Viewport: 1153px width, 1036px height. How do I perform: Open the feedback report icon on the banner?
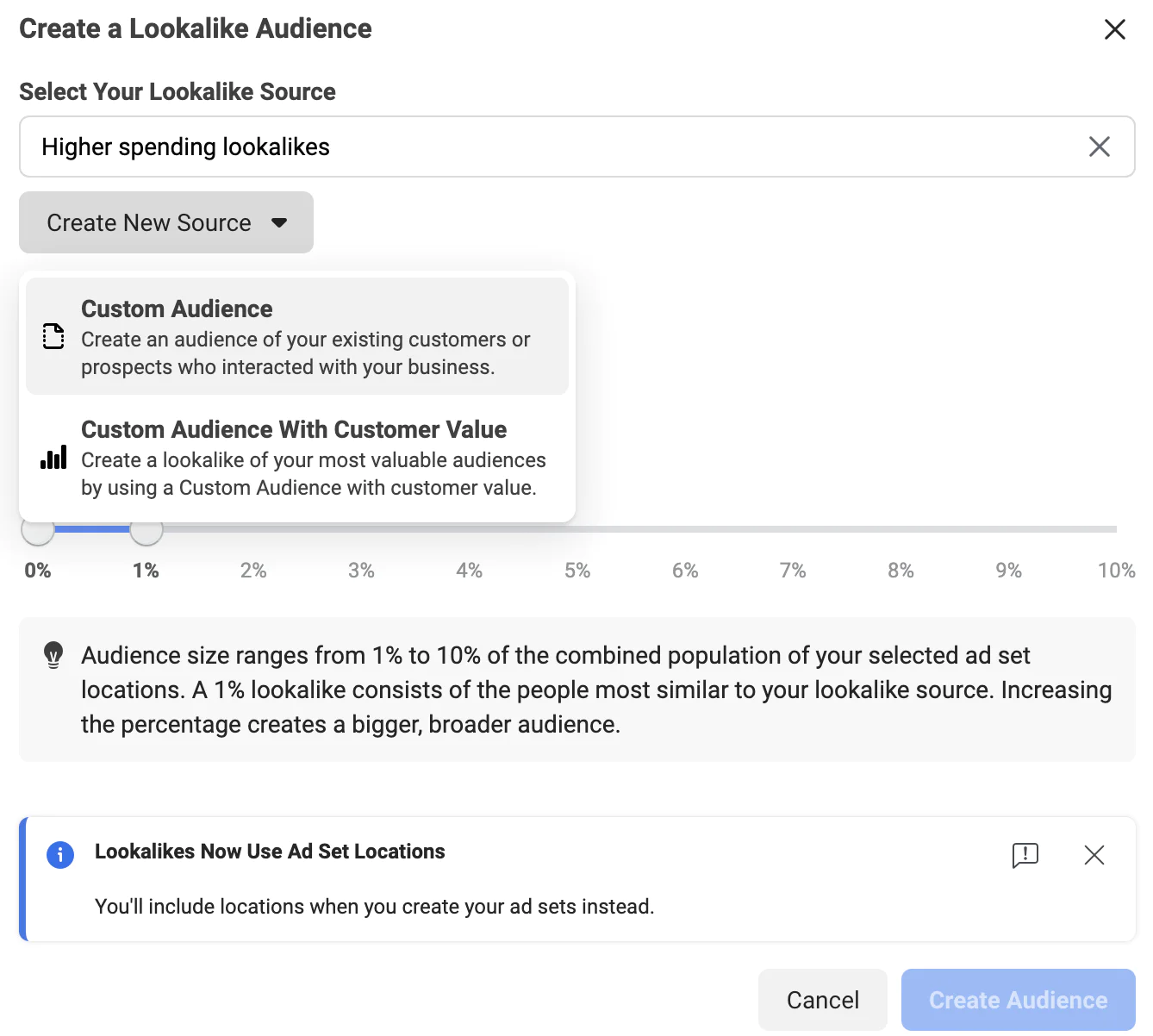point(1025,855)
